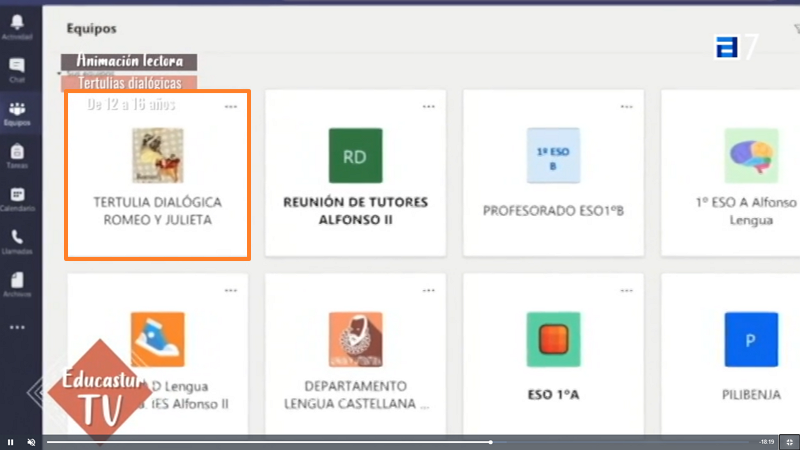Click the brain team avatar
The height and width of the screenshot is (450, 800).
pyautogui.click(x=752, y=156)
